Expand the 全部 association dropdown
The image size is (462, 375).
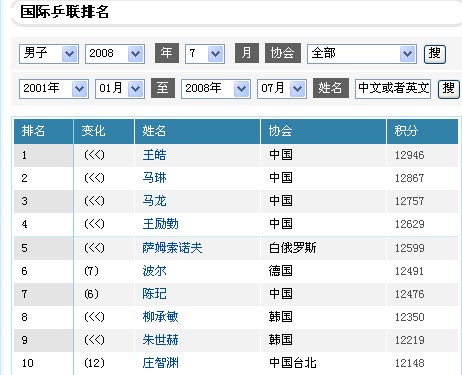pos(362,54)
